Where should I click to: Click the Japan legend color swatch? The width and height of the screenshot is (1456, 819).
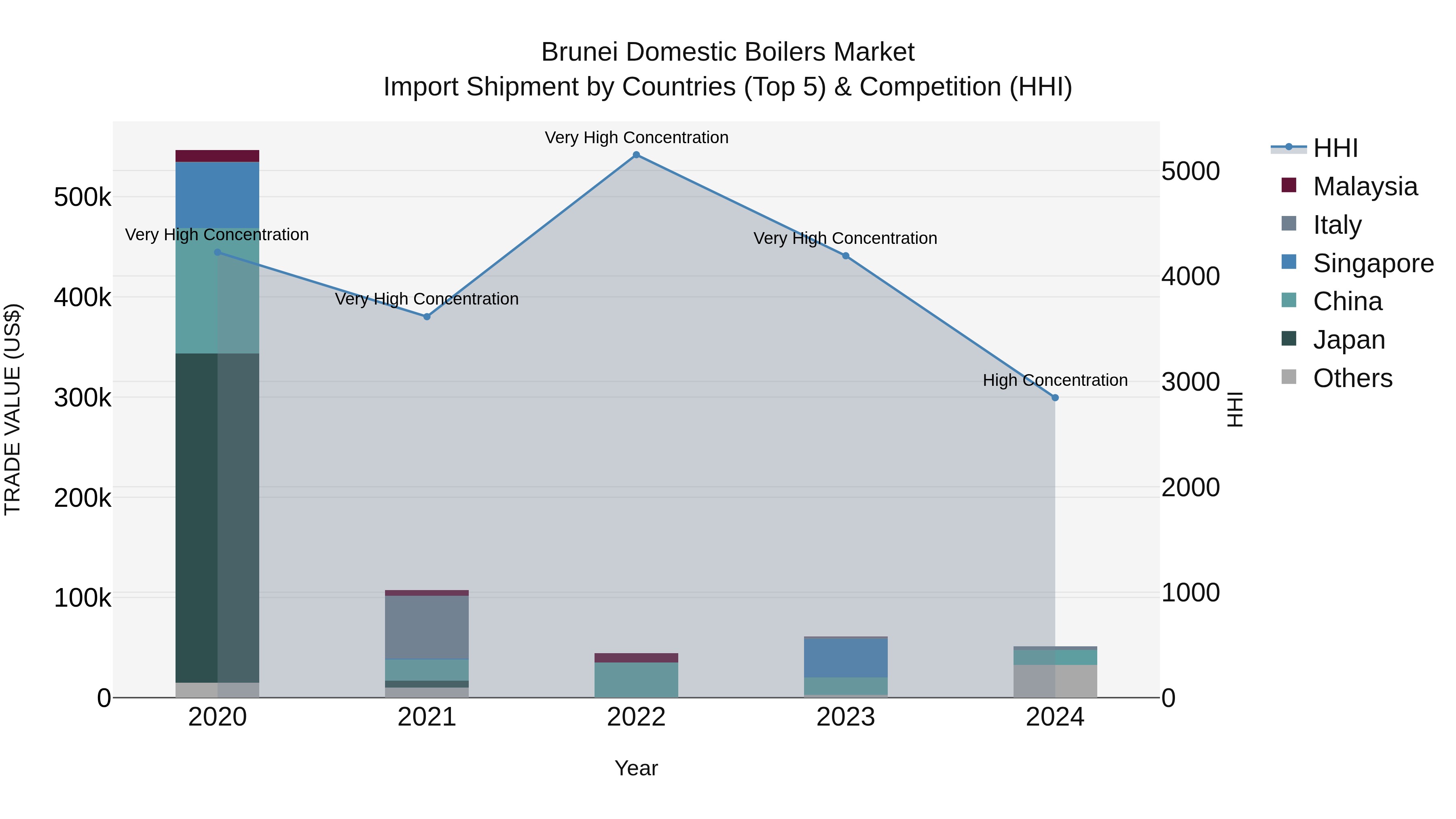click(x=1289, y=339)
